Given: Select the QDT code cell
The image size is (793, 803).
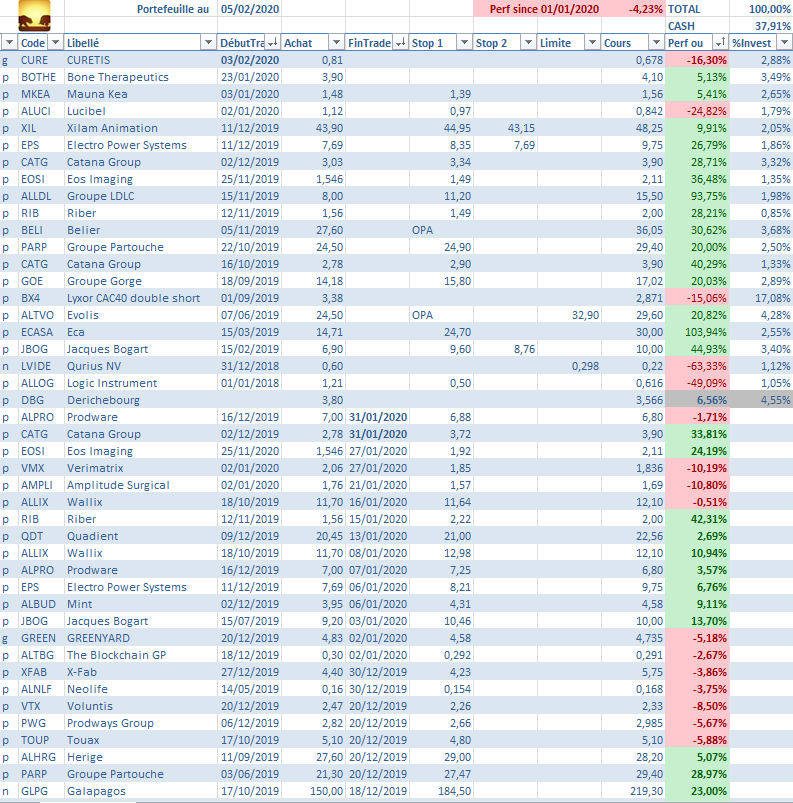Looking at the screenshot, I should pyautogui.click(x=41, y=536).
